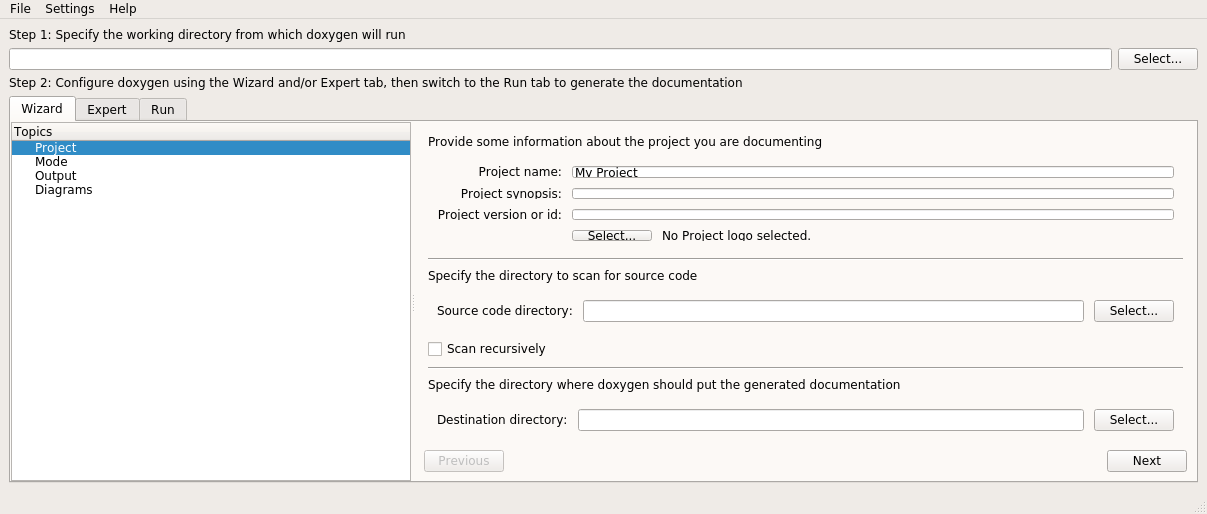The image size is (1207, 514).
Task: Switch to the Run tab
Action: coord(163,110)
